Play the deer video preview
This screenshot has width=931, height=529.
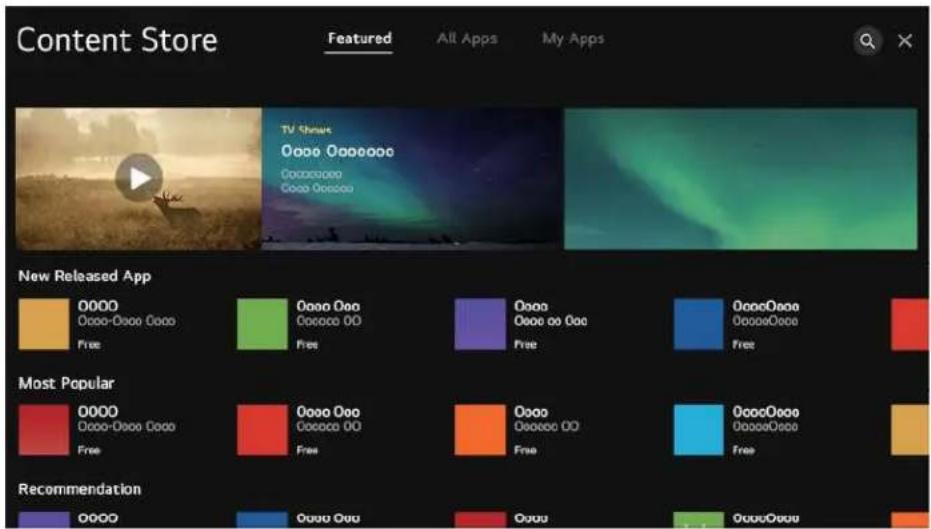click(139, 178)
